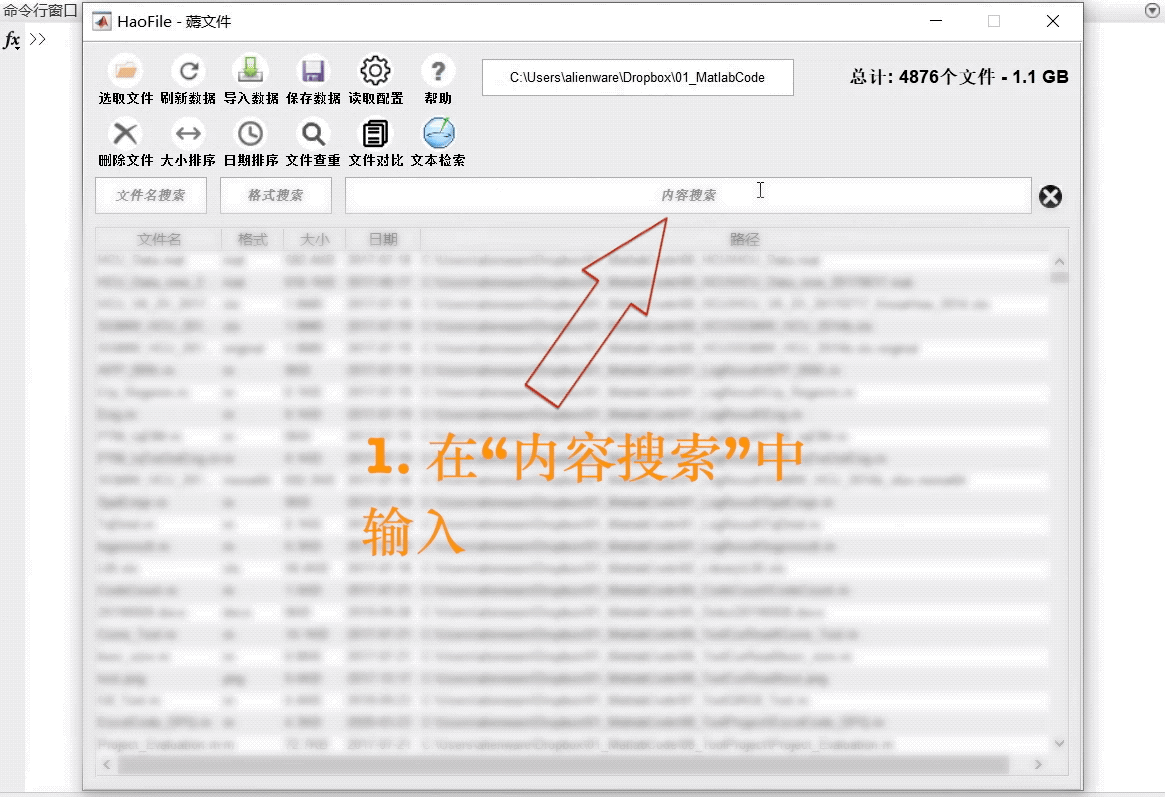Open command window dropdown arrow at top right
This screenshot has height=797, width=1165.
(x=1152, y=10)
